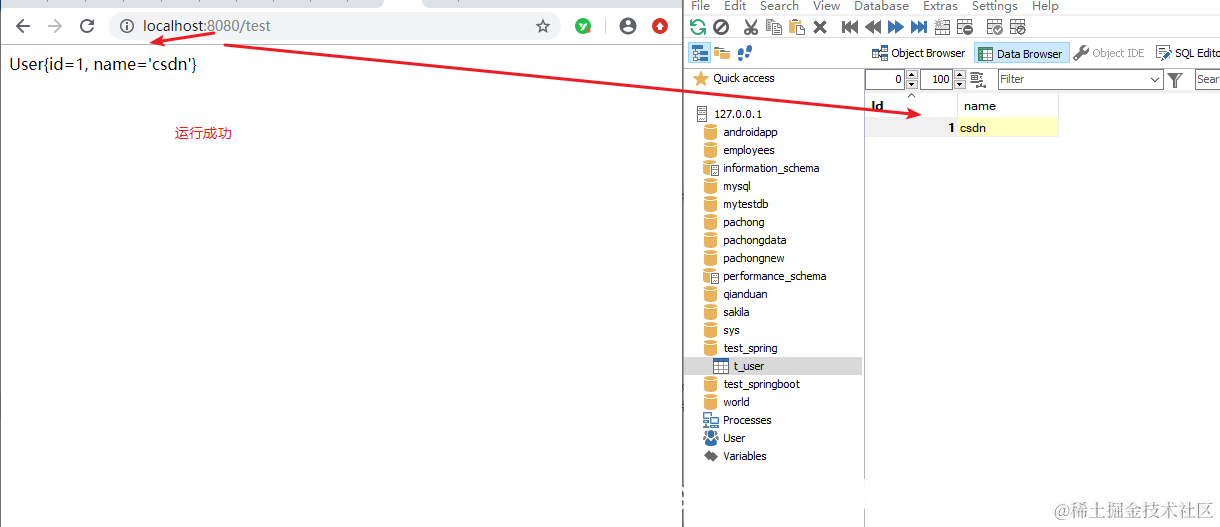Open the Search menu
Viewport: 1220px width, 527px height.
pos(779,6)
